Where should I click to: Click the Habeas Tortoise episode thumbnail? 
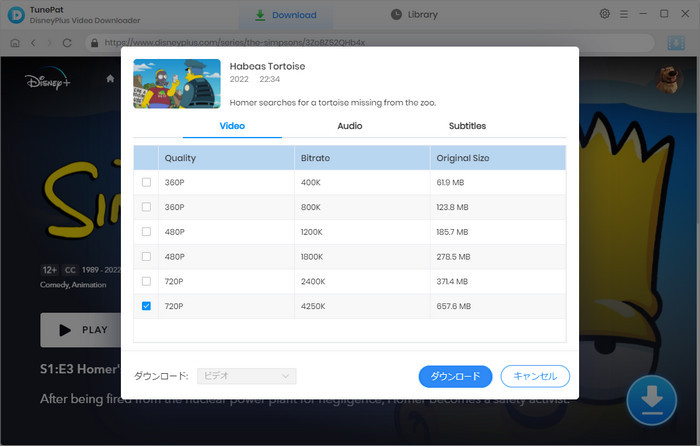coord(177,84)
